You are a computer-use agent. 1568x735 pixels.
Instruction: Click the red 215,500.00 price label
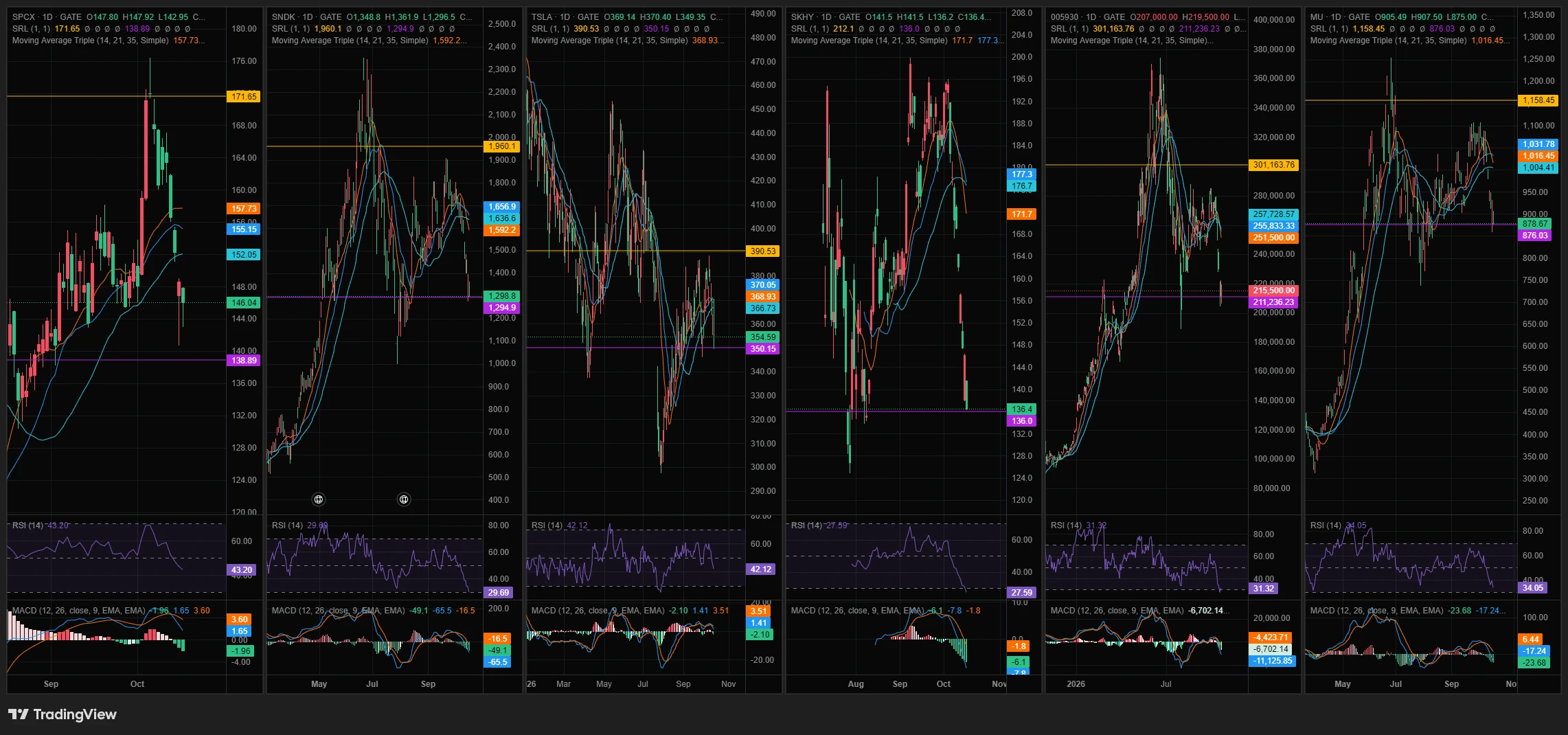1273,291
